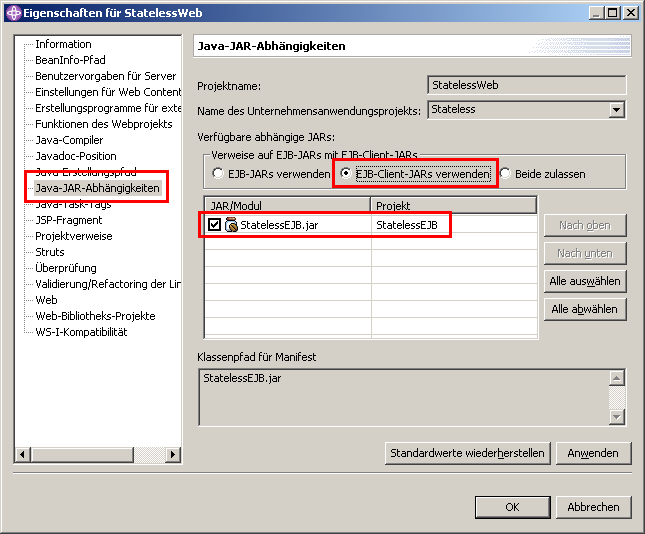Select 'Beide zulassen' radio option

pyautogui.click(x=506, y=174)
